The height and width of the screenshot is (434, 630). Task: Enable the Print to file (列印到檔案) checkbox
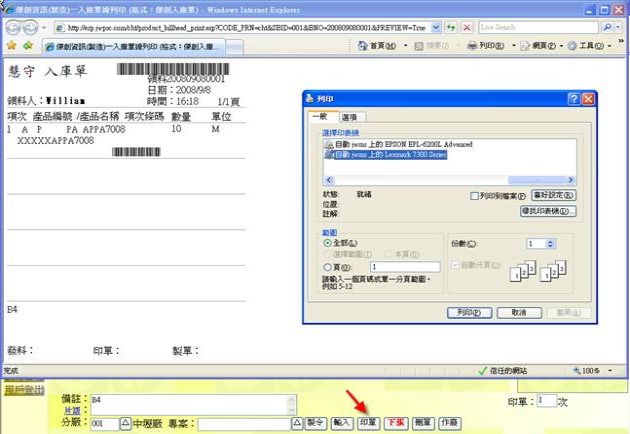click(x=475, y=196)
